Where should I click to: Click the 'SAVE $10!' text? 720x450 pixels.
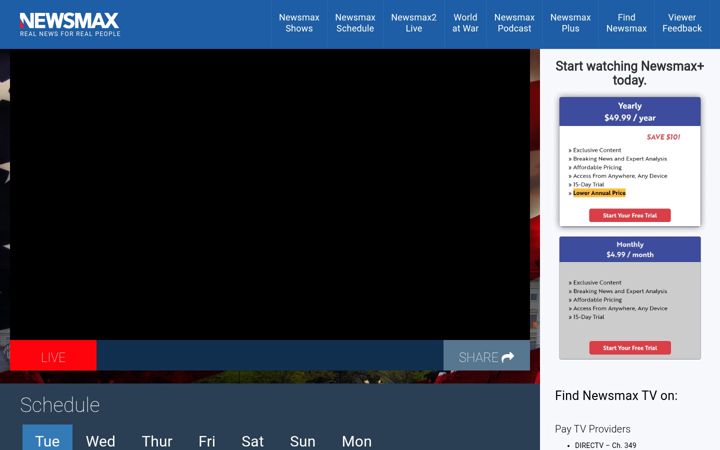pos(664,137)
